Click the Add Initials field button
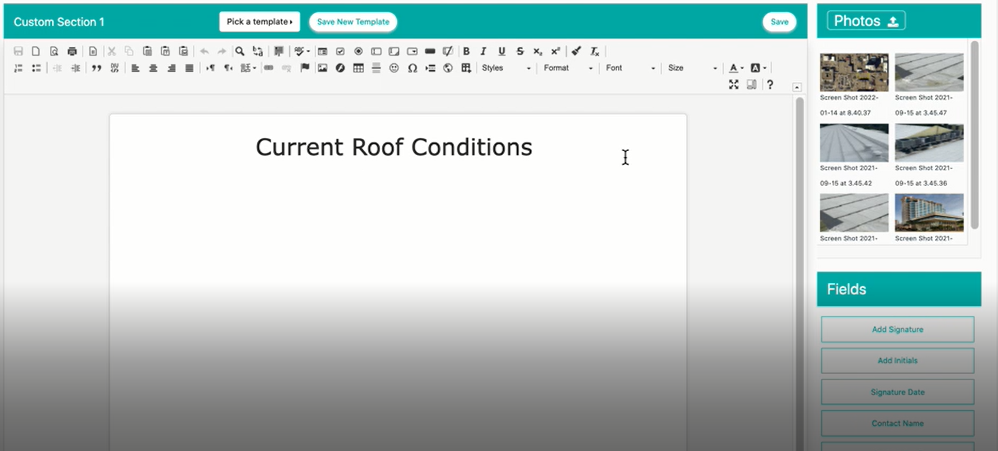The height and width of the screenshot is (451, 998). [897, 361]
